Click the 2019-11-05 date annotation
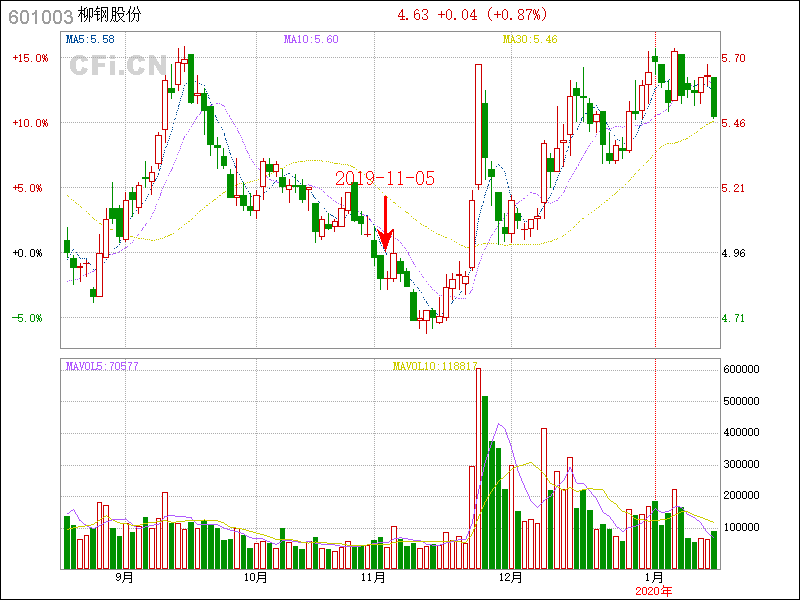The width and height of the screenshot is (800, 600). click(x=385, y=178)
